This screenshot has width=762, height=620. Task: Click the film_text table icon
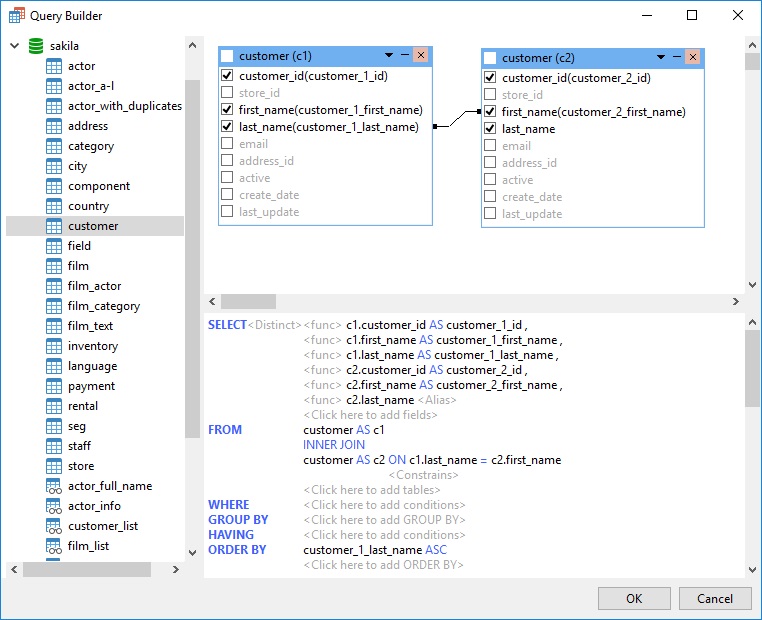coord(55,326)
